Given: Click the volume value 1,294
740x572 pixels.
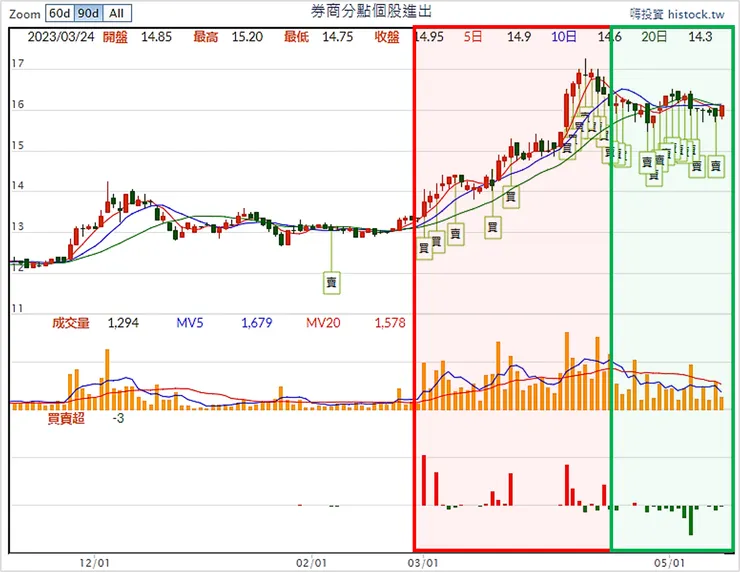Looking at the screenshot, I should click(x=123, y=323).
